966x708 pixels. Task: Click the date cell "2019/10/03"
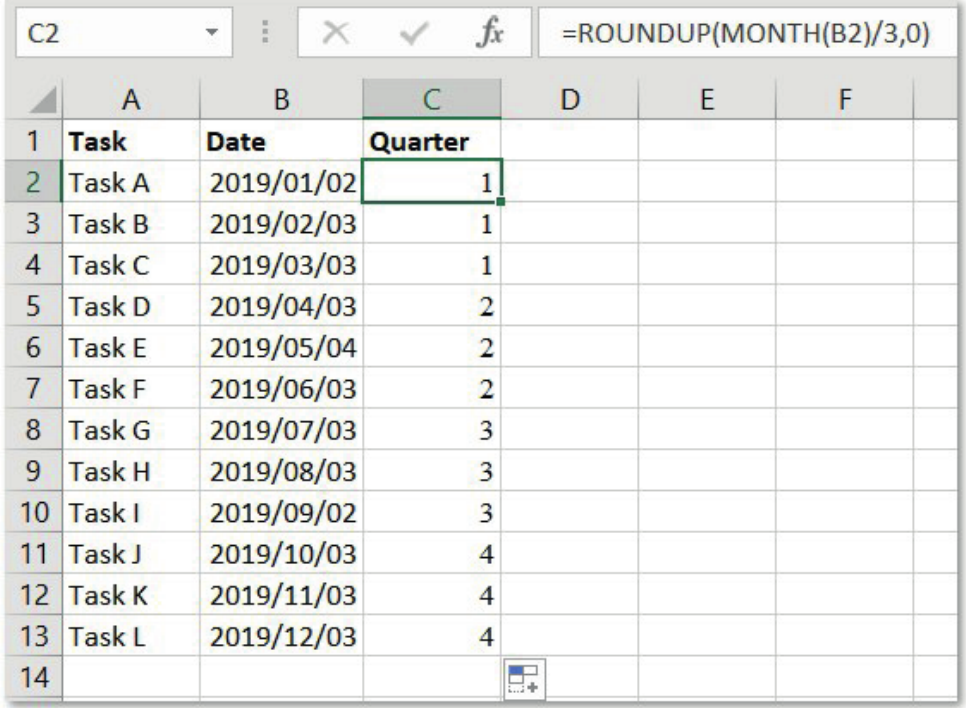point(282,553)
